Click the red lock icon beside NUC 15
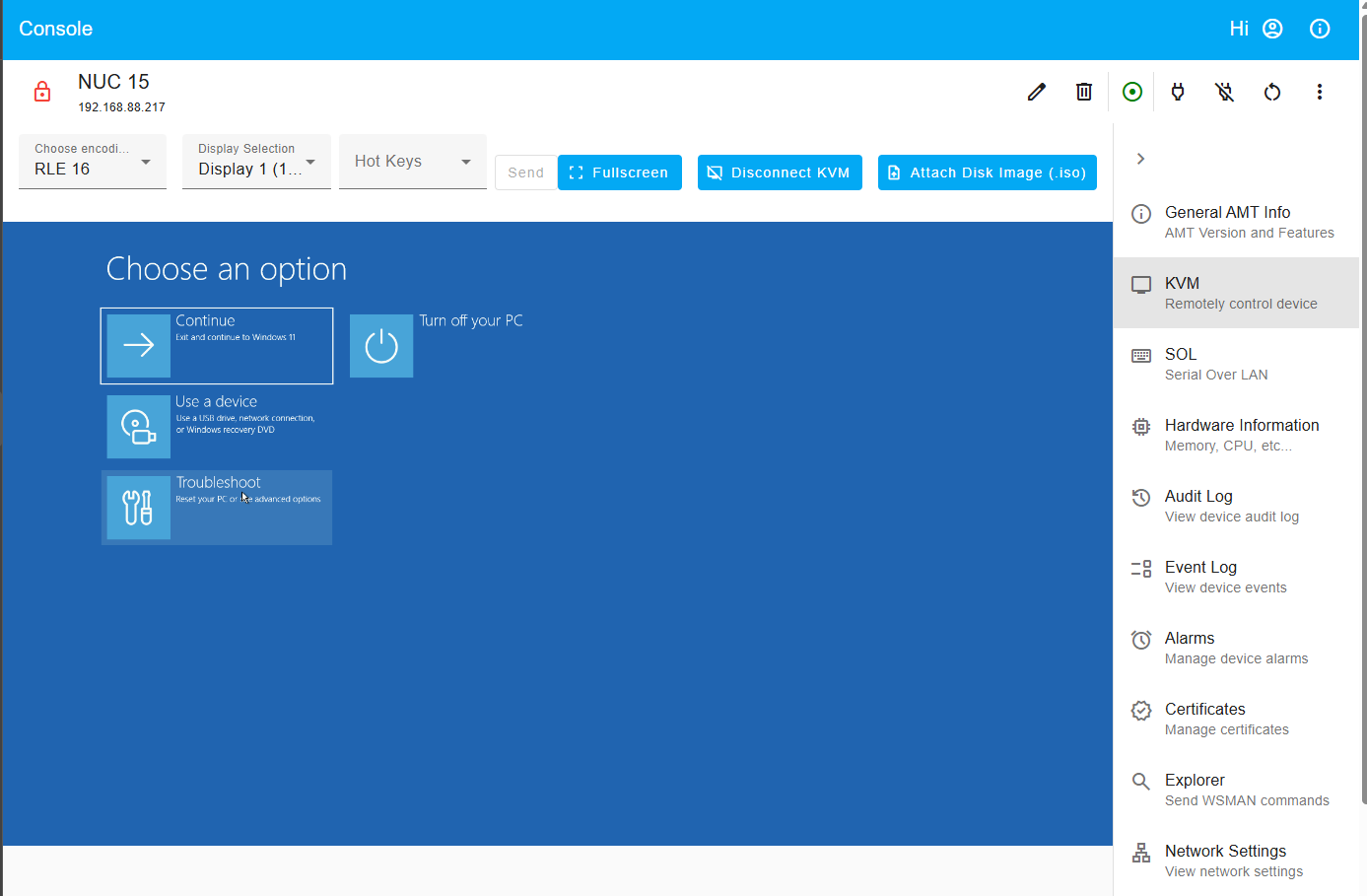 coord(41,91)
